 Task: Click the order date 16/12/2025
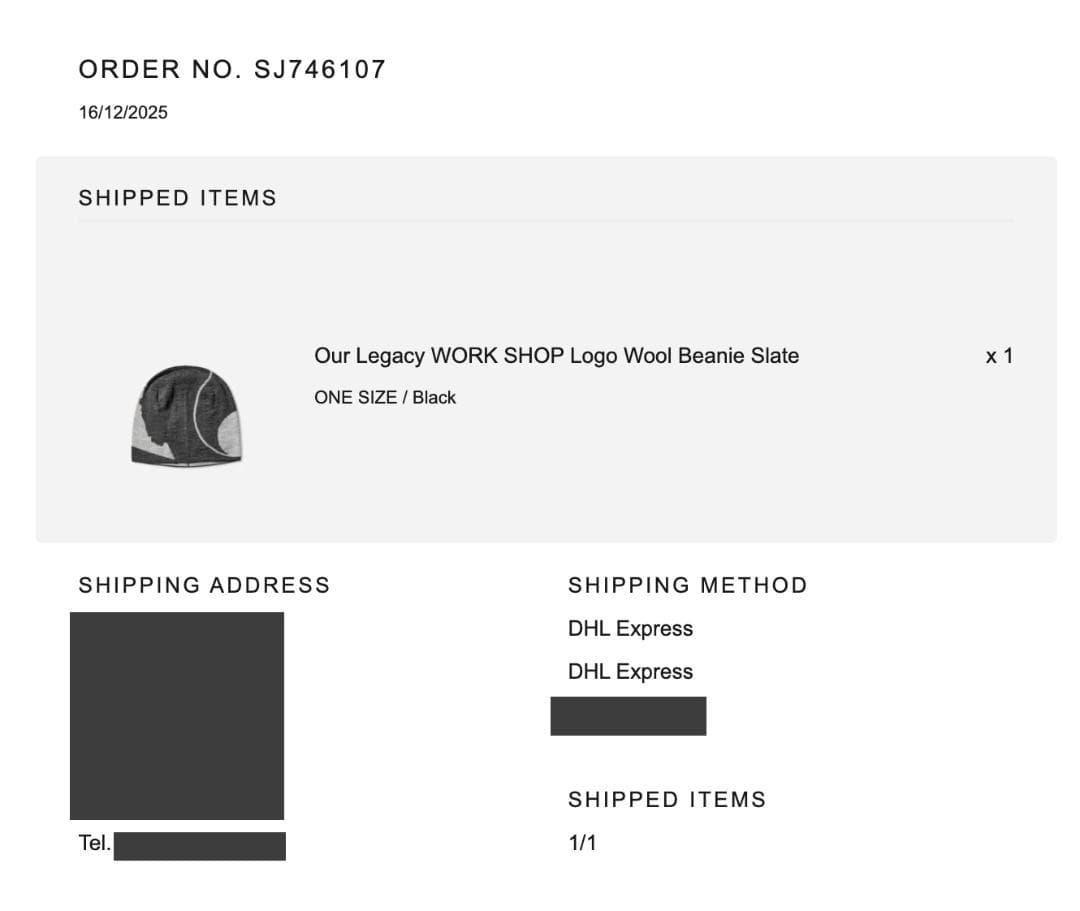(123, 113)
